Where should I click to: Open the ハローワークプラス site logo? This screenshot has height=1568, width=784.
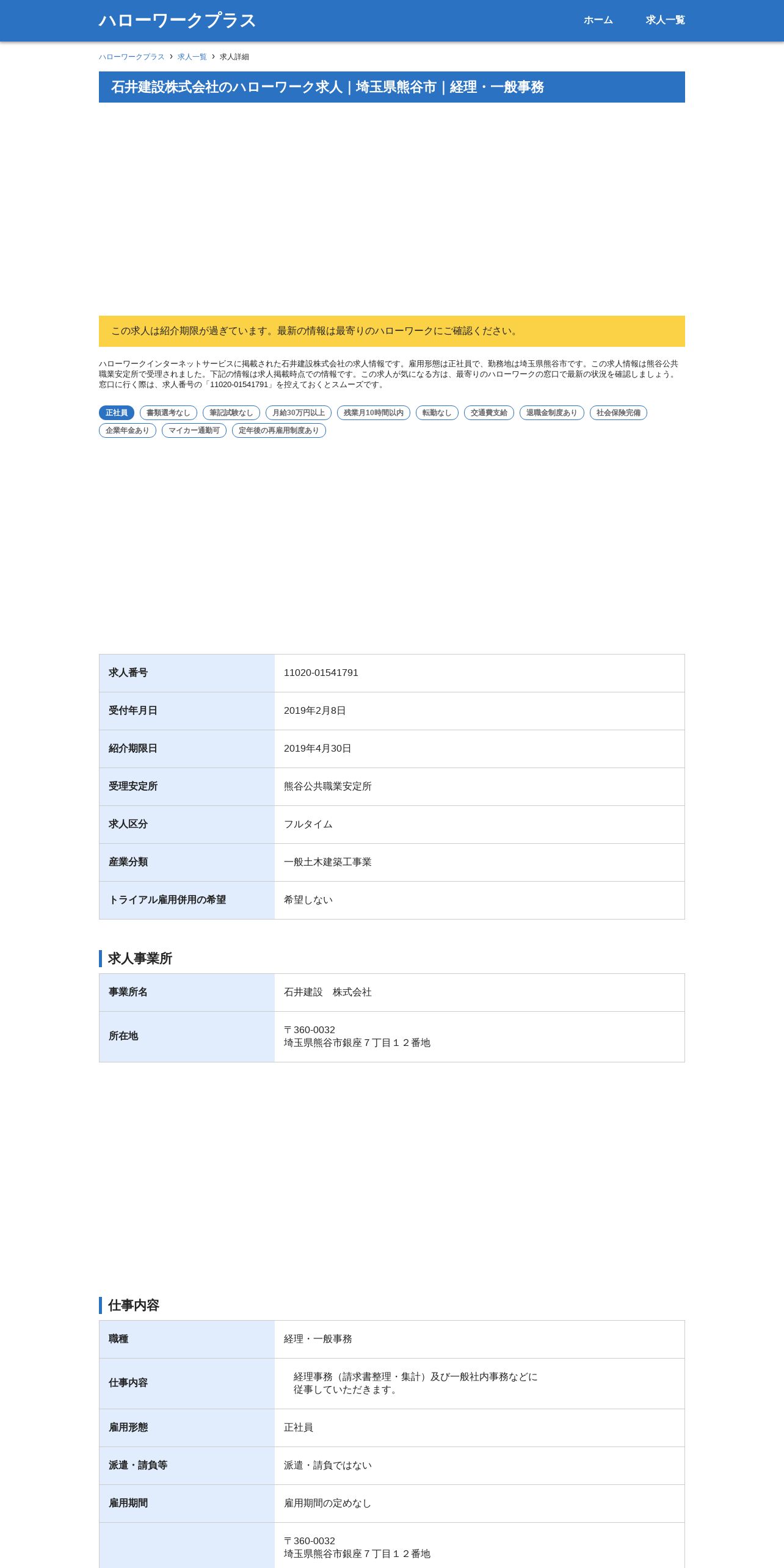177,20
